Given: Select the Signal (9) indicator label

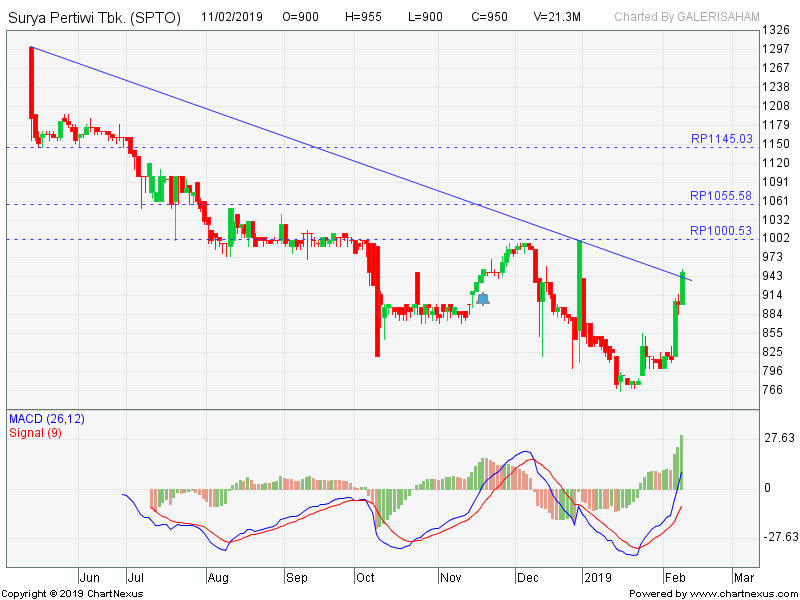Looking at the screenshot, I should (x=37, y=432).
